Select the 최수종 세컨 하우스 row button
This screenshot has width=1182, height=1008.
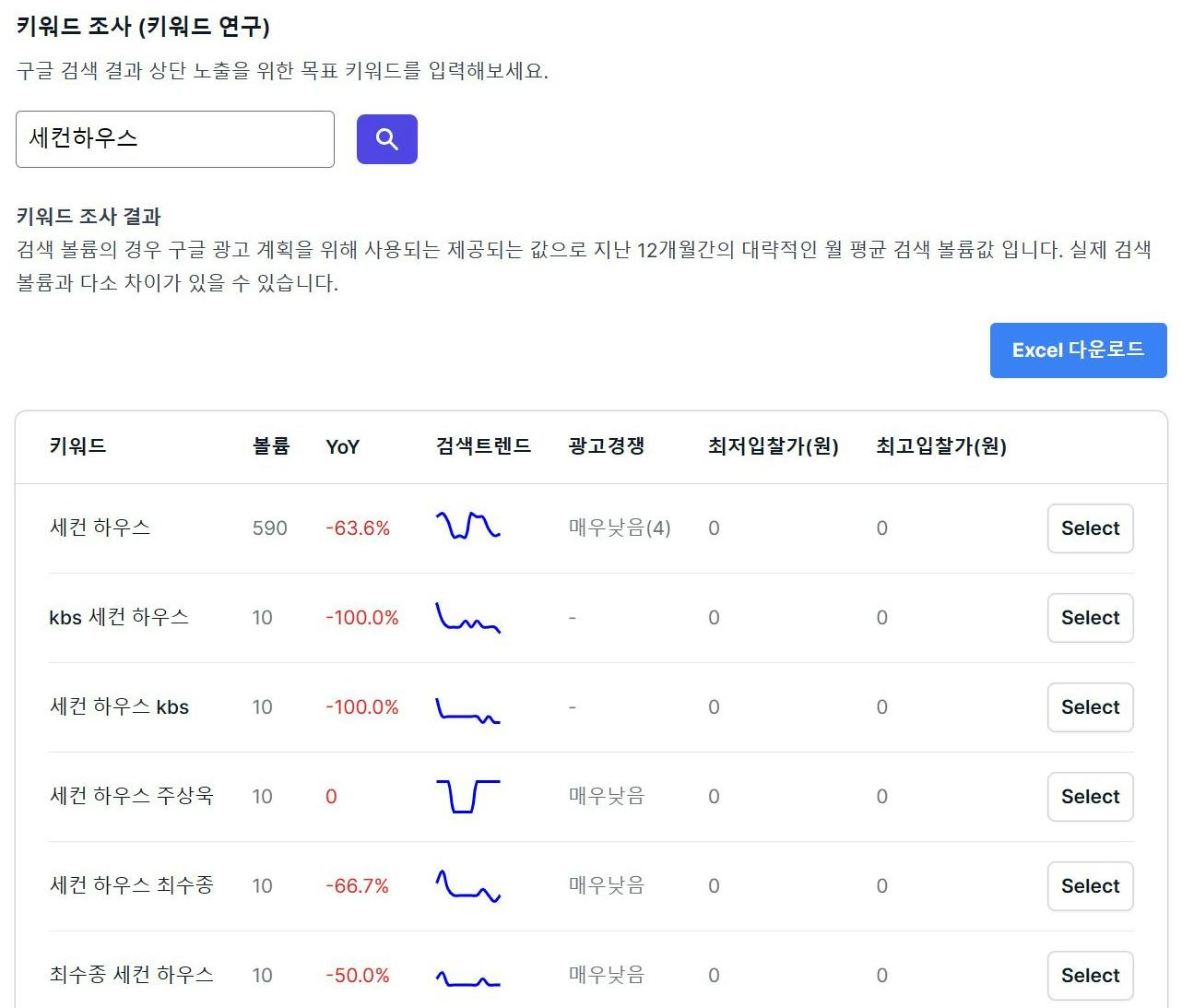tap(1090, 976)
